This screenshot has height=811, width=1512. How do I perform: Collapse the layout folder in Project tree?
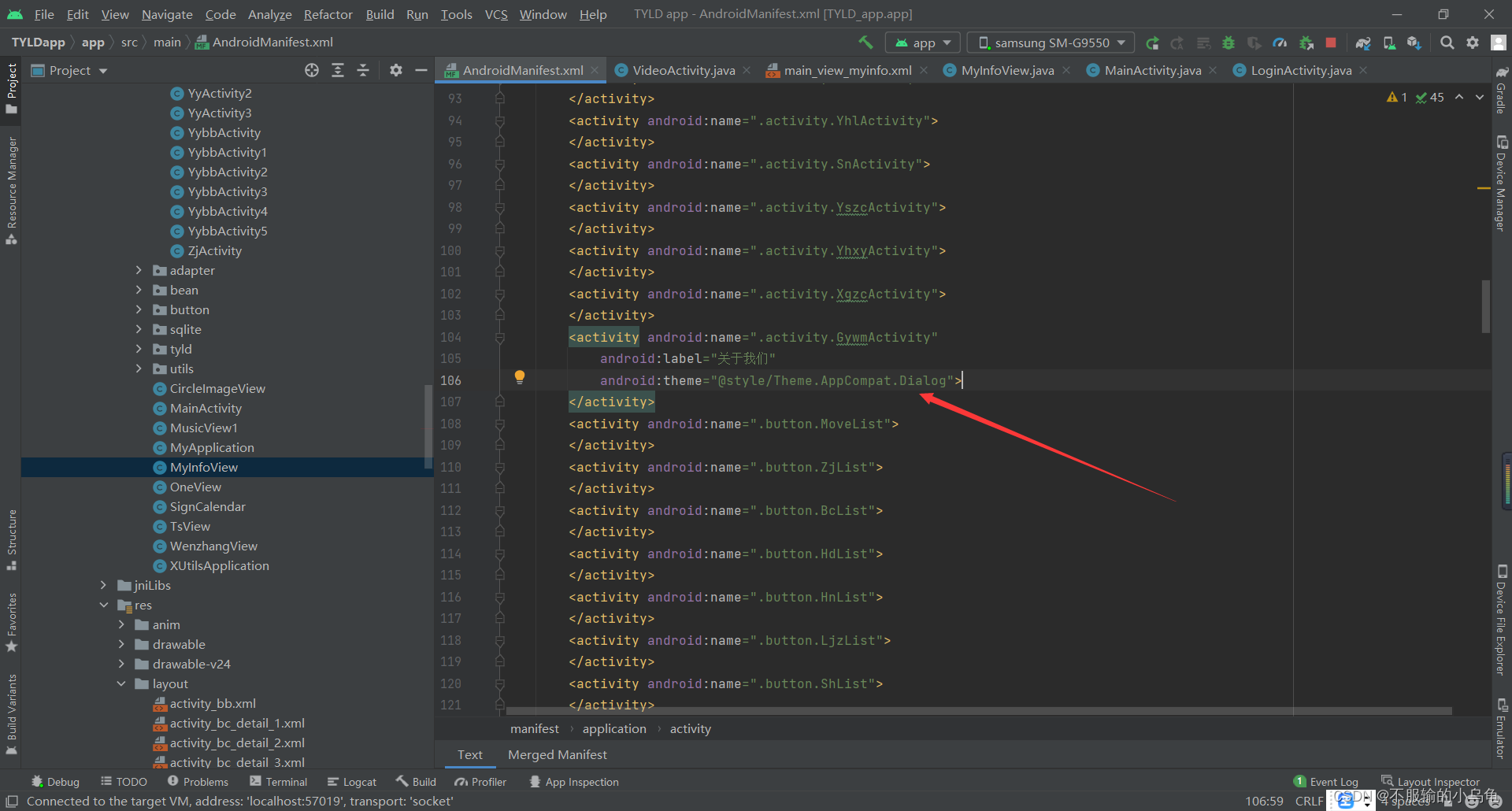click(x=120, y=683)
